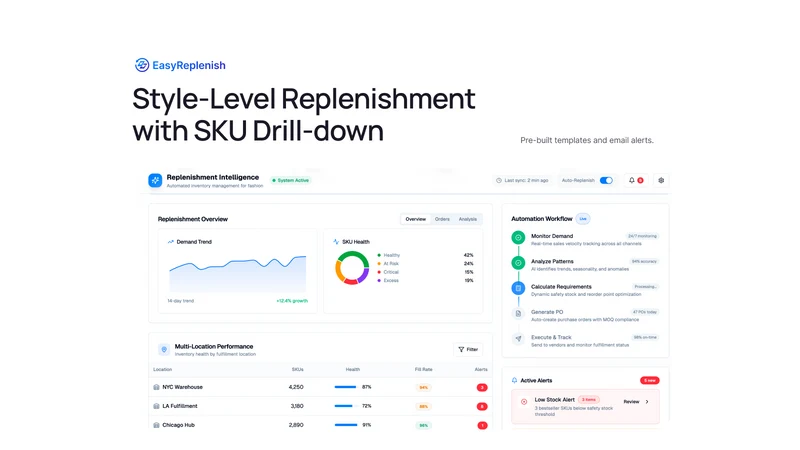Viewport: 800px width, 450px height.
Task: Click the Replenishment Intelligence blue app icon
Action: (155, 180)
